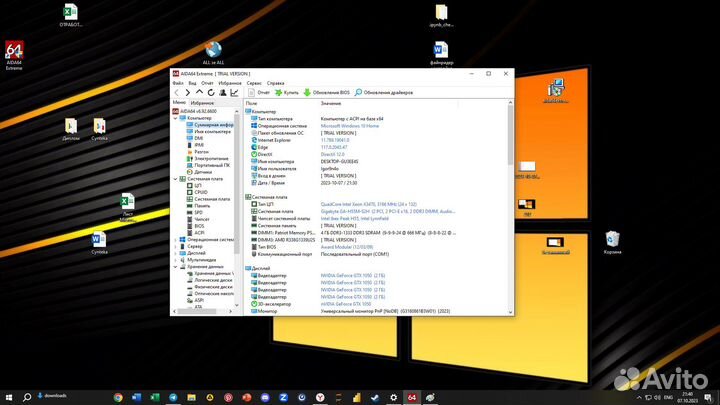Open the graph chart tool in toolbar
The width and height of the screenshot is (720, 405).
pyautogui.click(x=235, y=93)
